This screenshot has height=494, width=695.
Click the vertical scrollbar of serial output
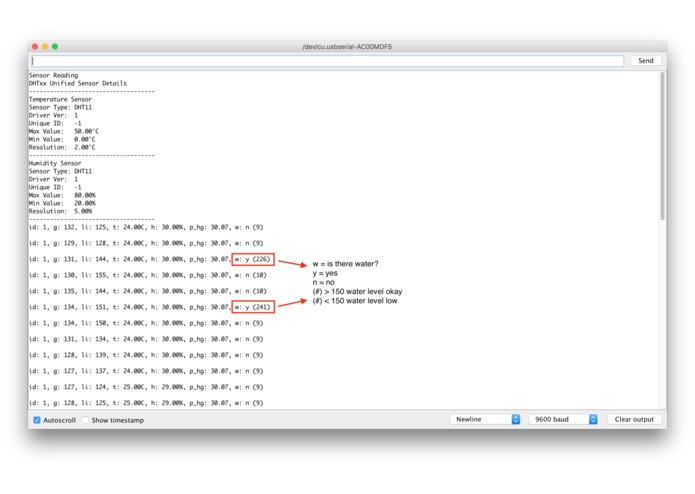(x=662, y=146)
